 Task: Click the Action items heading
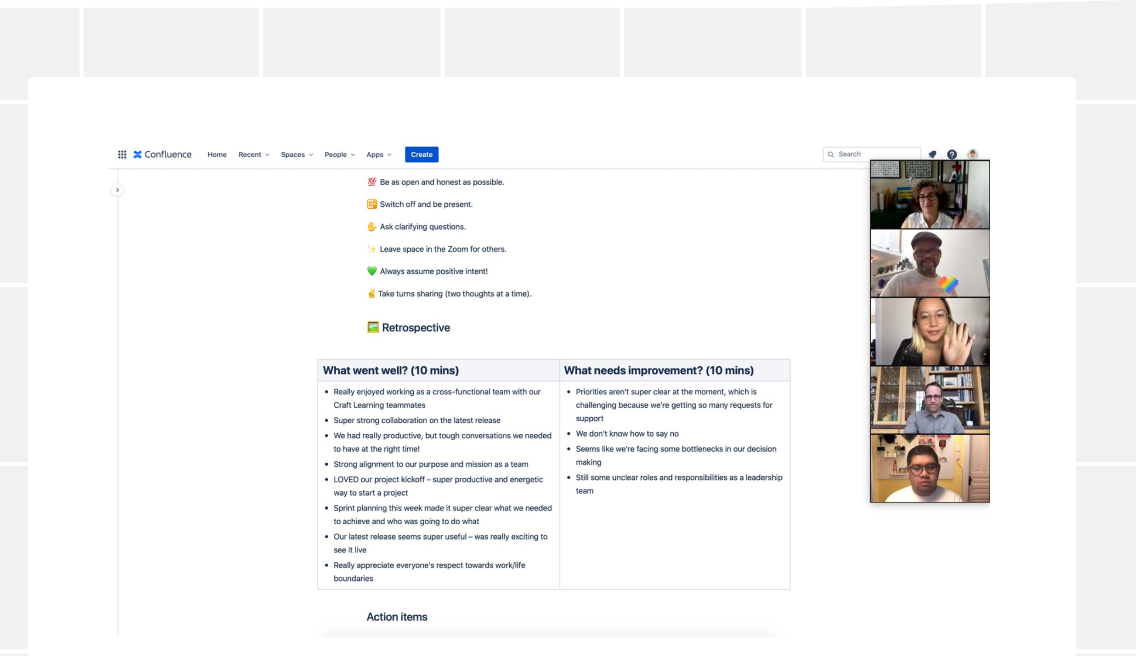(x=397, y=617)
